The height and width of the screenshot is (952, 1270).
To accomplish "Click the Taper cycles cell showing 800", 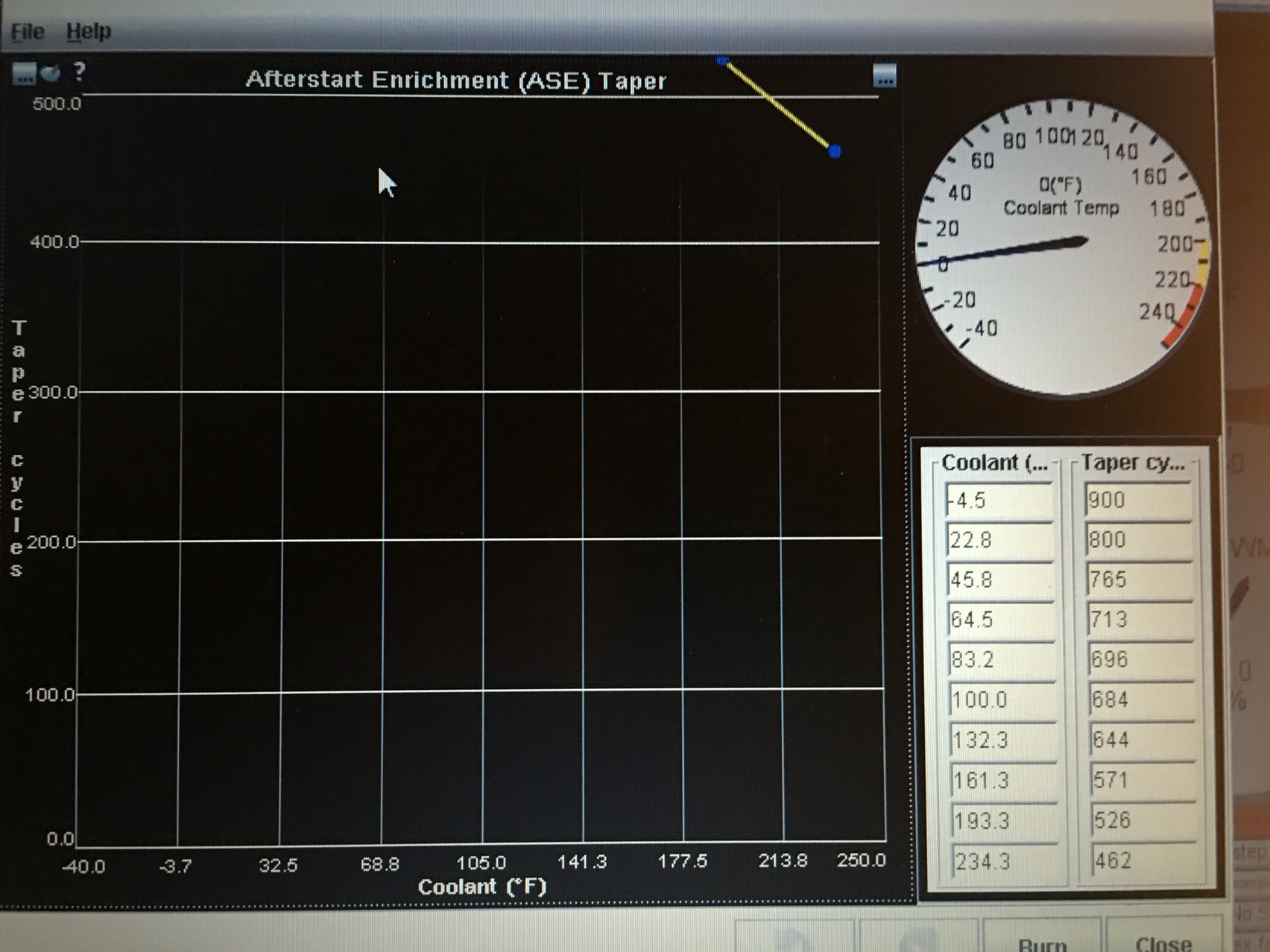I will coord(1139,539).
